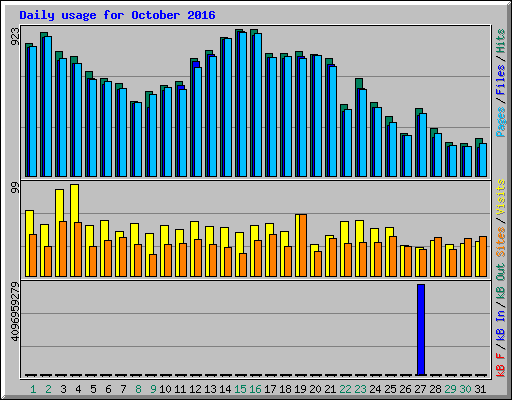Click day label 19 on x-axis
Viewport: 512px width, 400px height.
300,389
